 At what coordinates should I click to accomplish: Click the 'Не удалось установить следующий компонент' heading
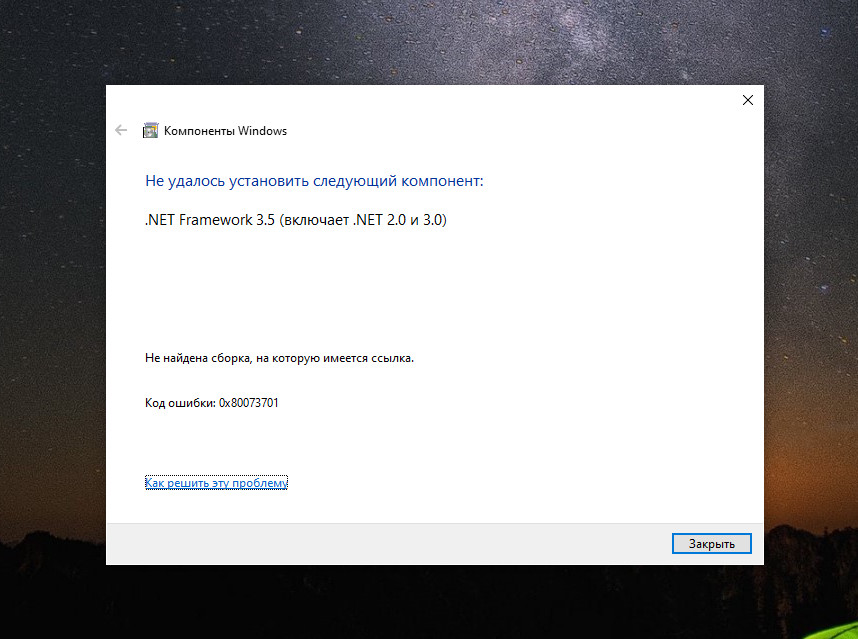314,181
